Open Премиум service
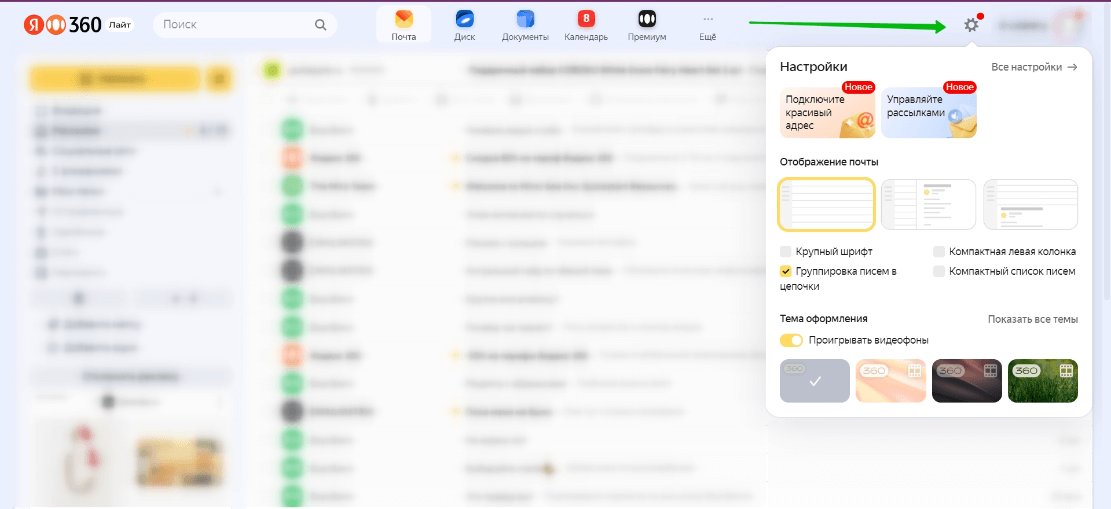 coord(647,25)
